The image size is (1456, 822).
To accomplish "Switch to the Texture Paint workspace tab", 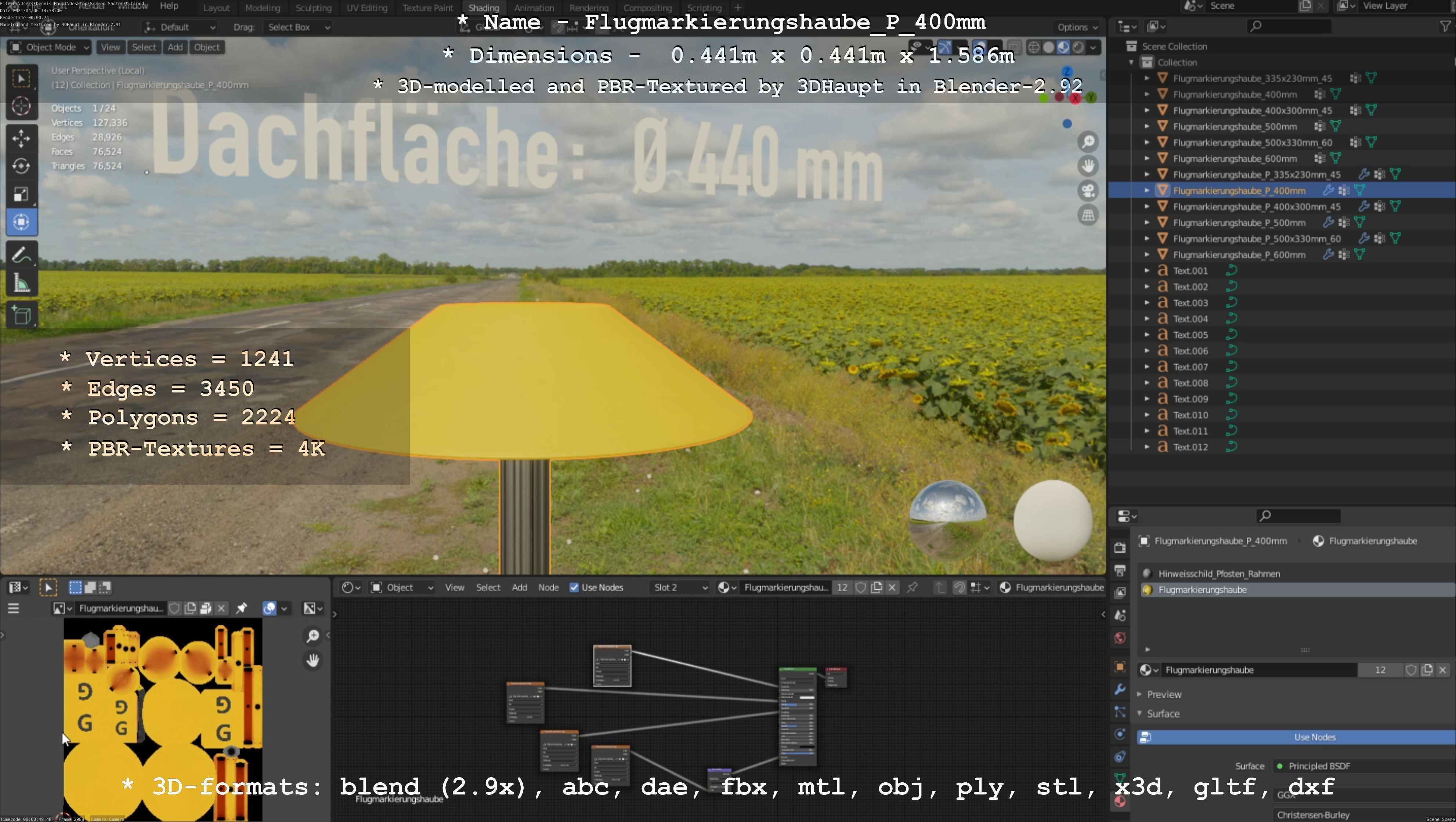I will [428, 8].
